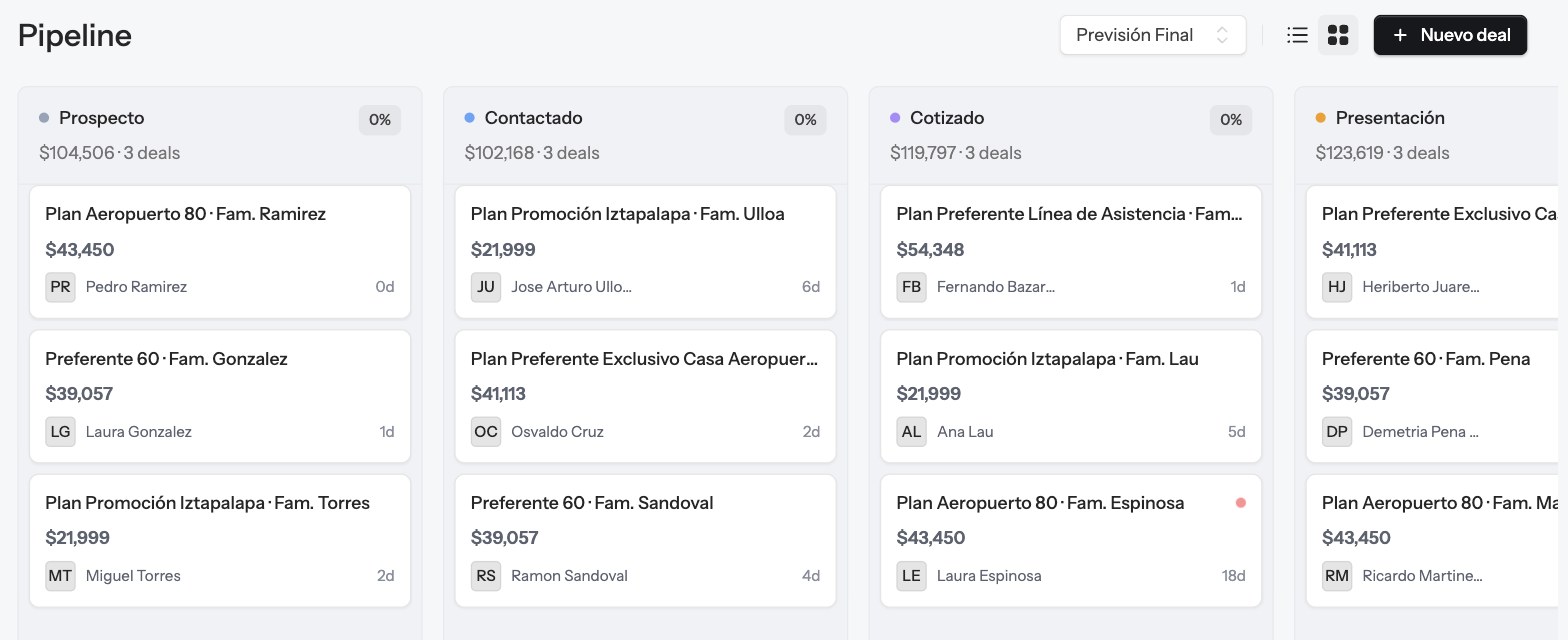Click LE avatar for Laura Espinosa
Image resolution: width=1568 pixels, height=640 pixels.
tap(912, 576)
